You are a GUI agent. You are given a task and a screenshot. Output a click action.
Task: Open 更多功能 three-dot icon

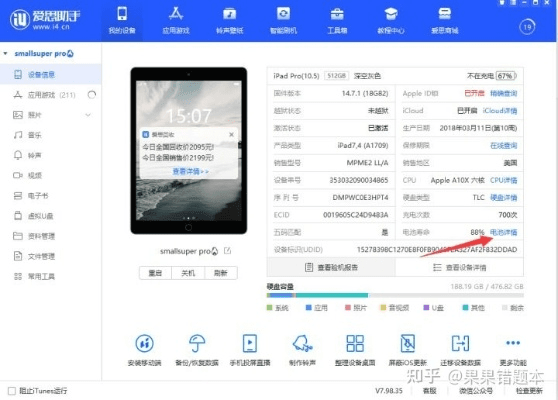tap(513, 343)
